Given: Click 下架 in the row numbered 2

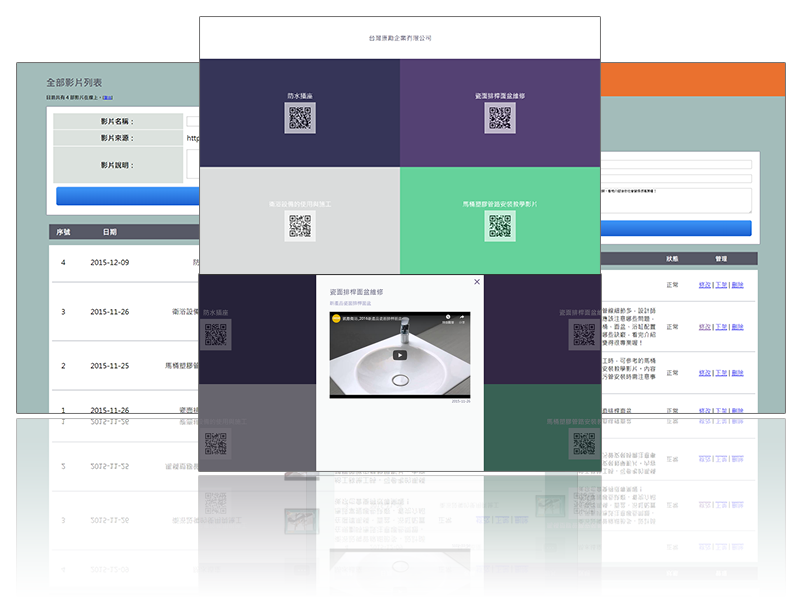Looking at the screenshot, I should [721, 373].
